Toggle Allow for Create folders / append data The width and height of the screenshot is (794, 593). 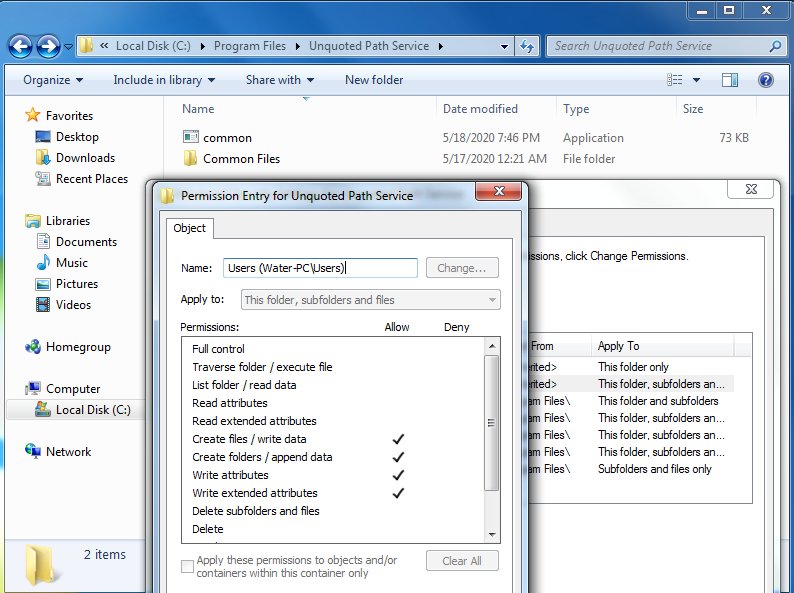398,457
